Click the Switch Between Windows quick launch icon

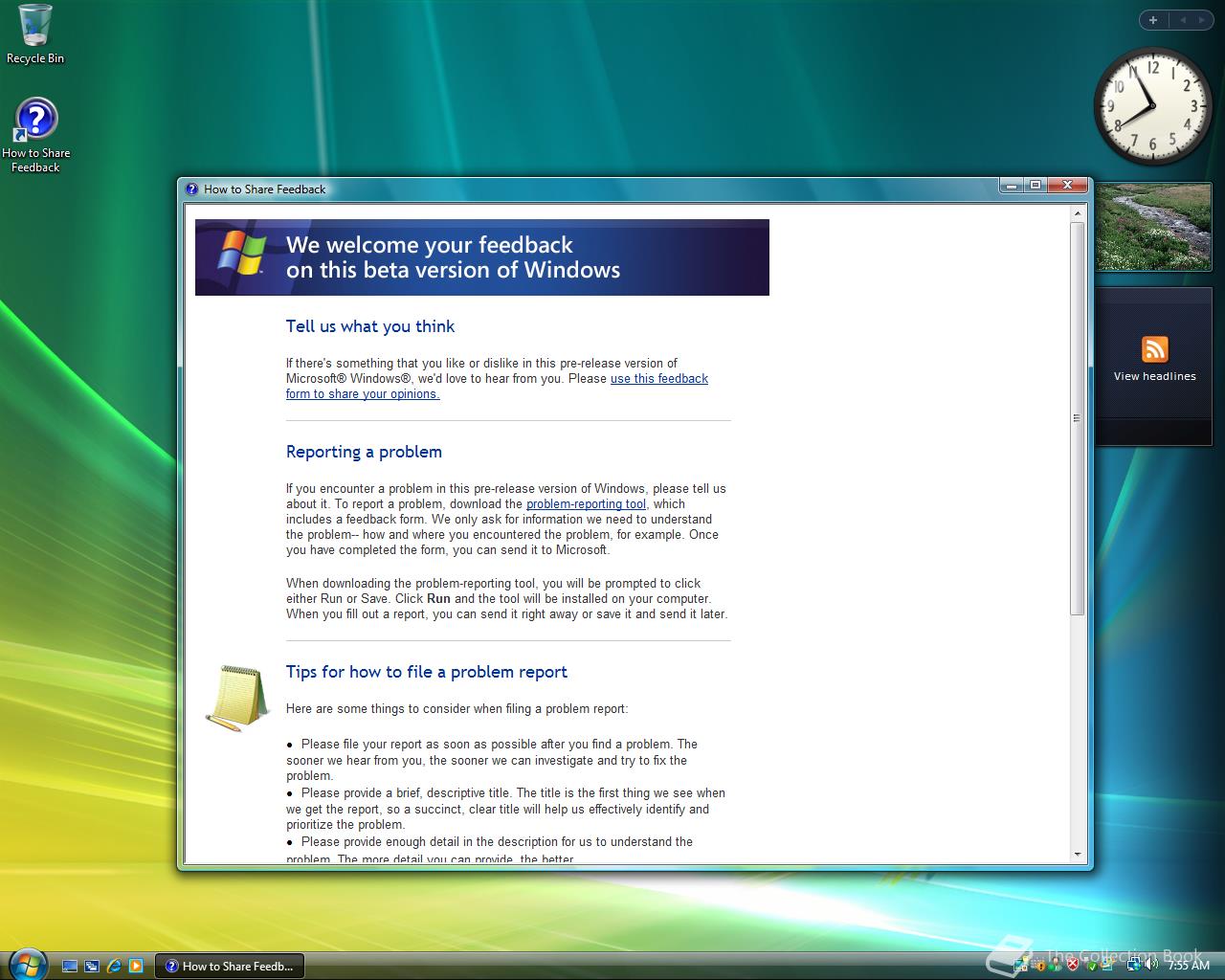pos(92,966)
